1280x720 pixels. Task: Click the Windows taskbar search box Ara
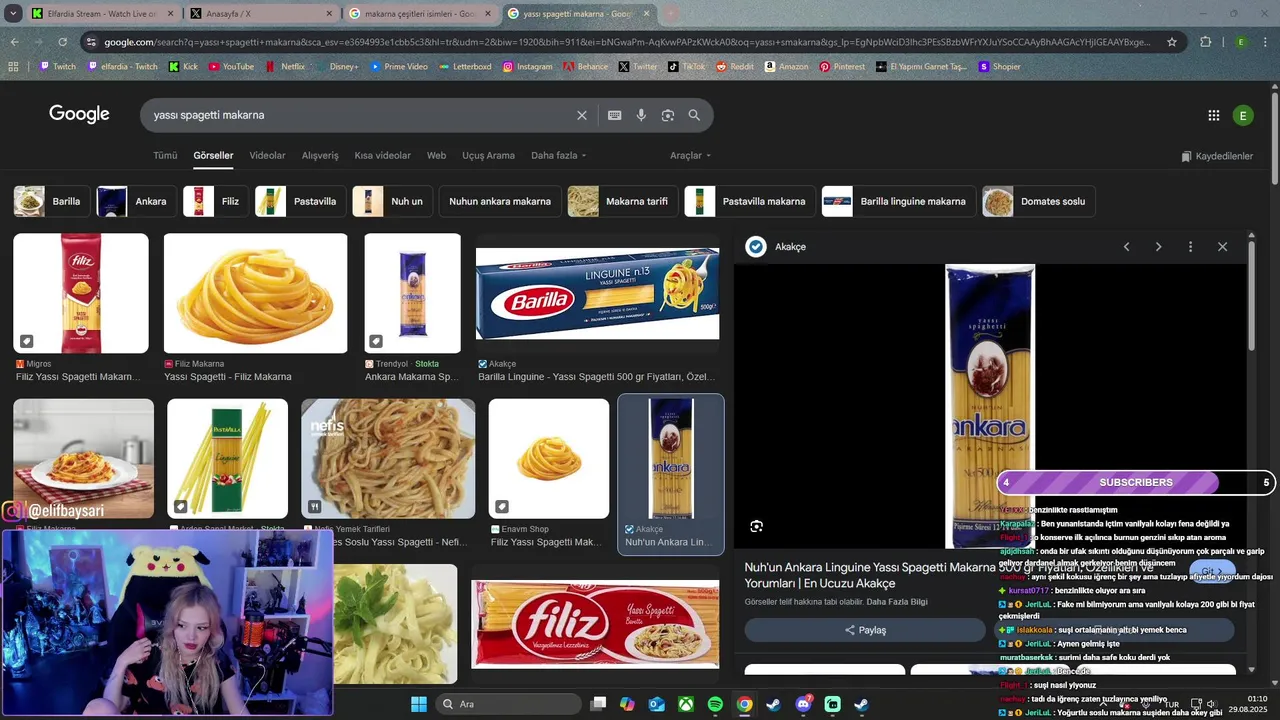click(507, 704)
